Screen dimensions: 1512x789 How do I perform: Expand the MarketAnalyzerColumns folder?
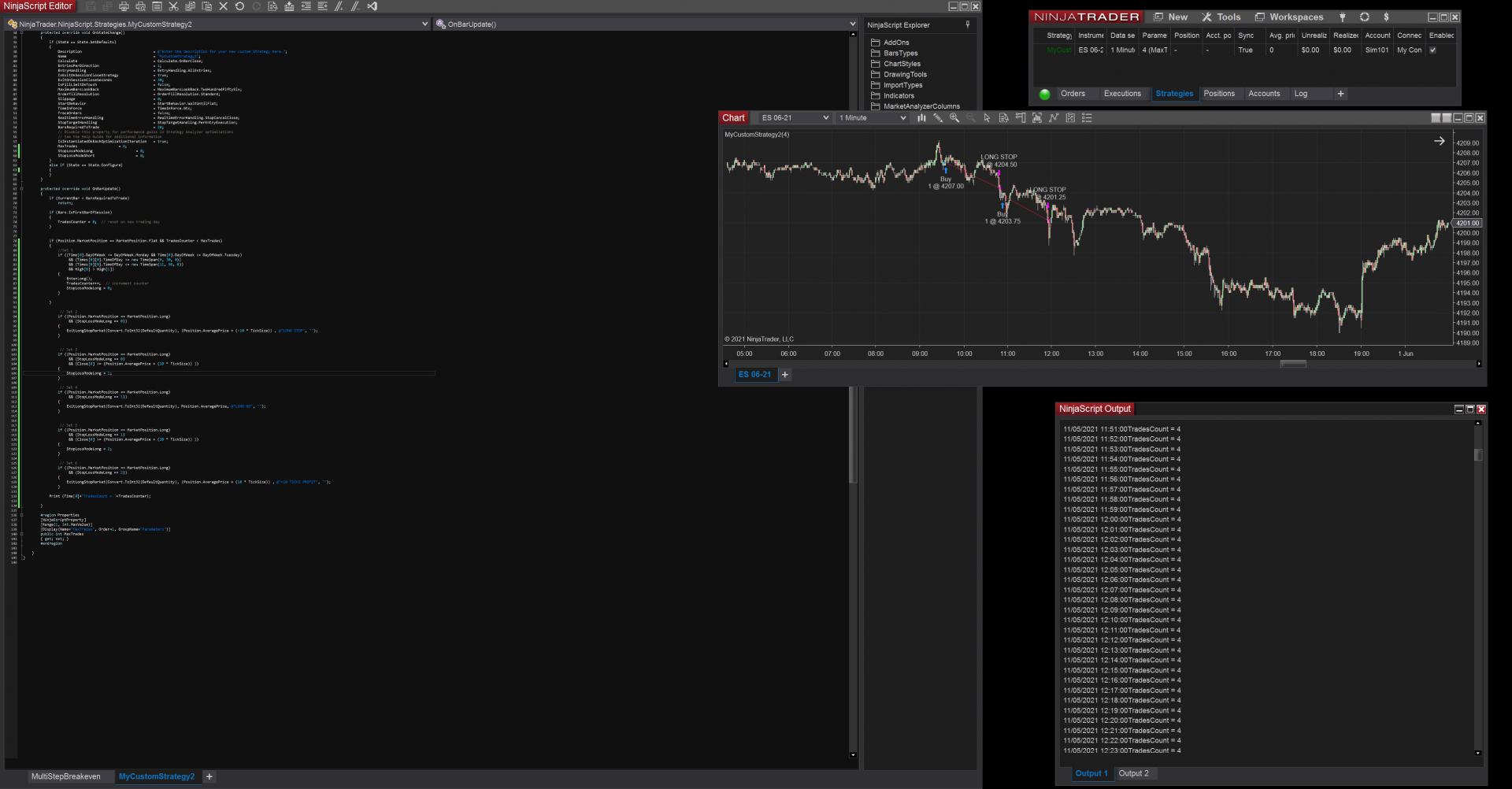tap(915, 106)
